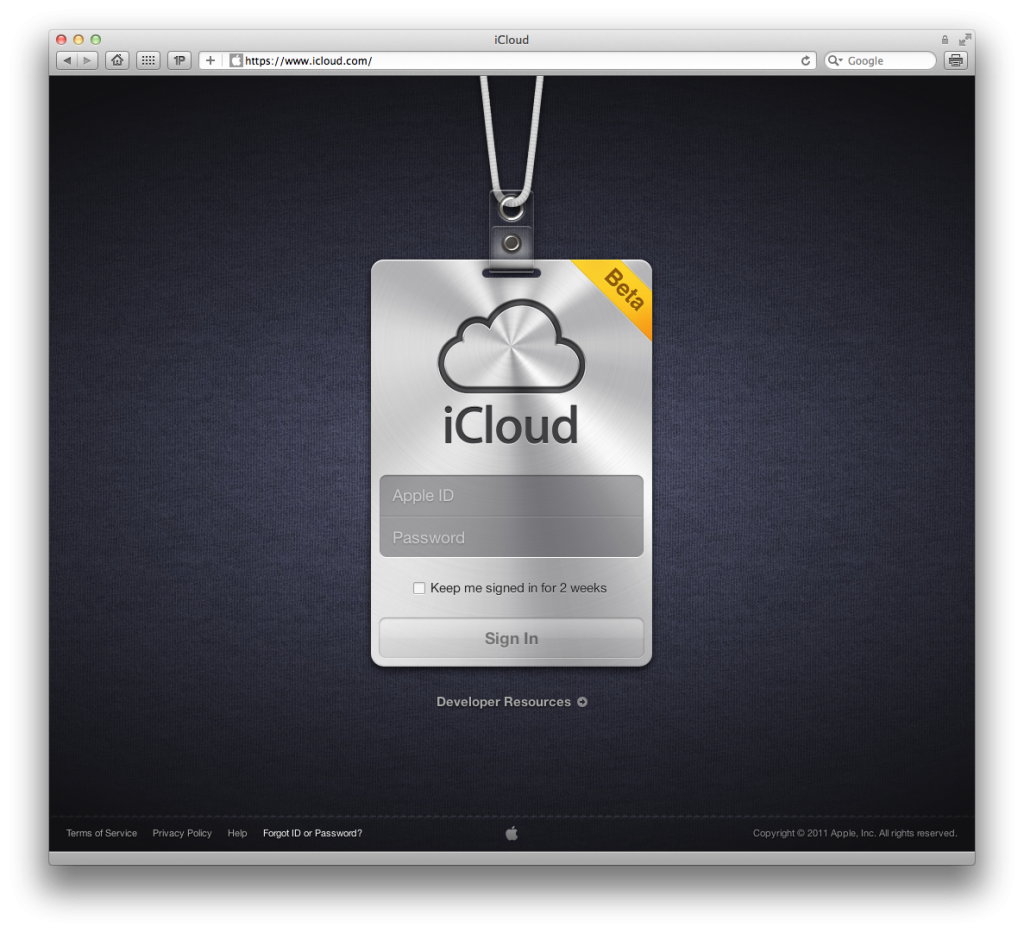The image size is (1024, 933).
Task: Open the Privacy Policy link
Action: 182,833
